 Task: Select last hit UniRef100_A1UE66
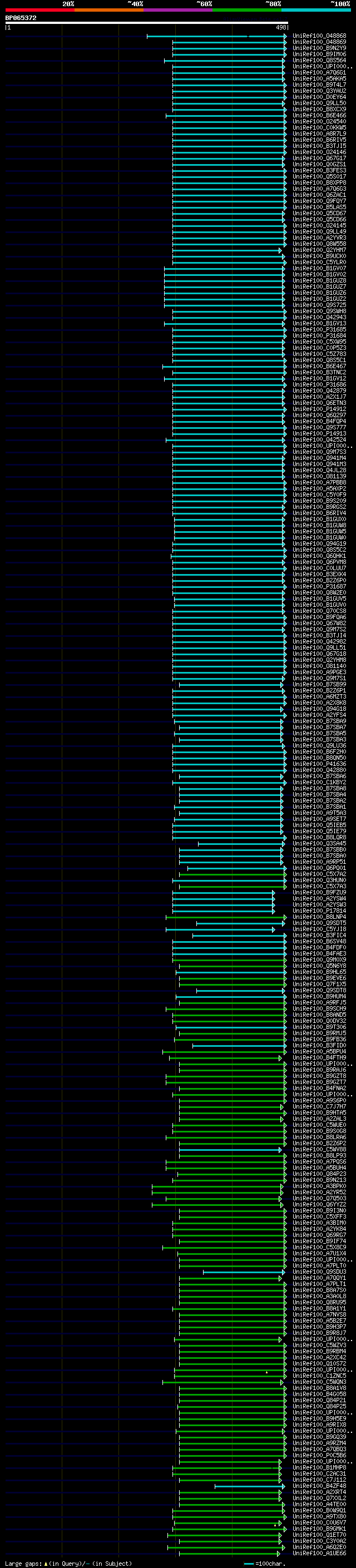[x=319, y=1554]
